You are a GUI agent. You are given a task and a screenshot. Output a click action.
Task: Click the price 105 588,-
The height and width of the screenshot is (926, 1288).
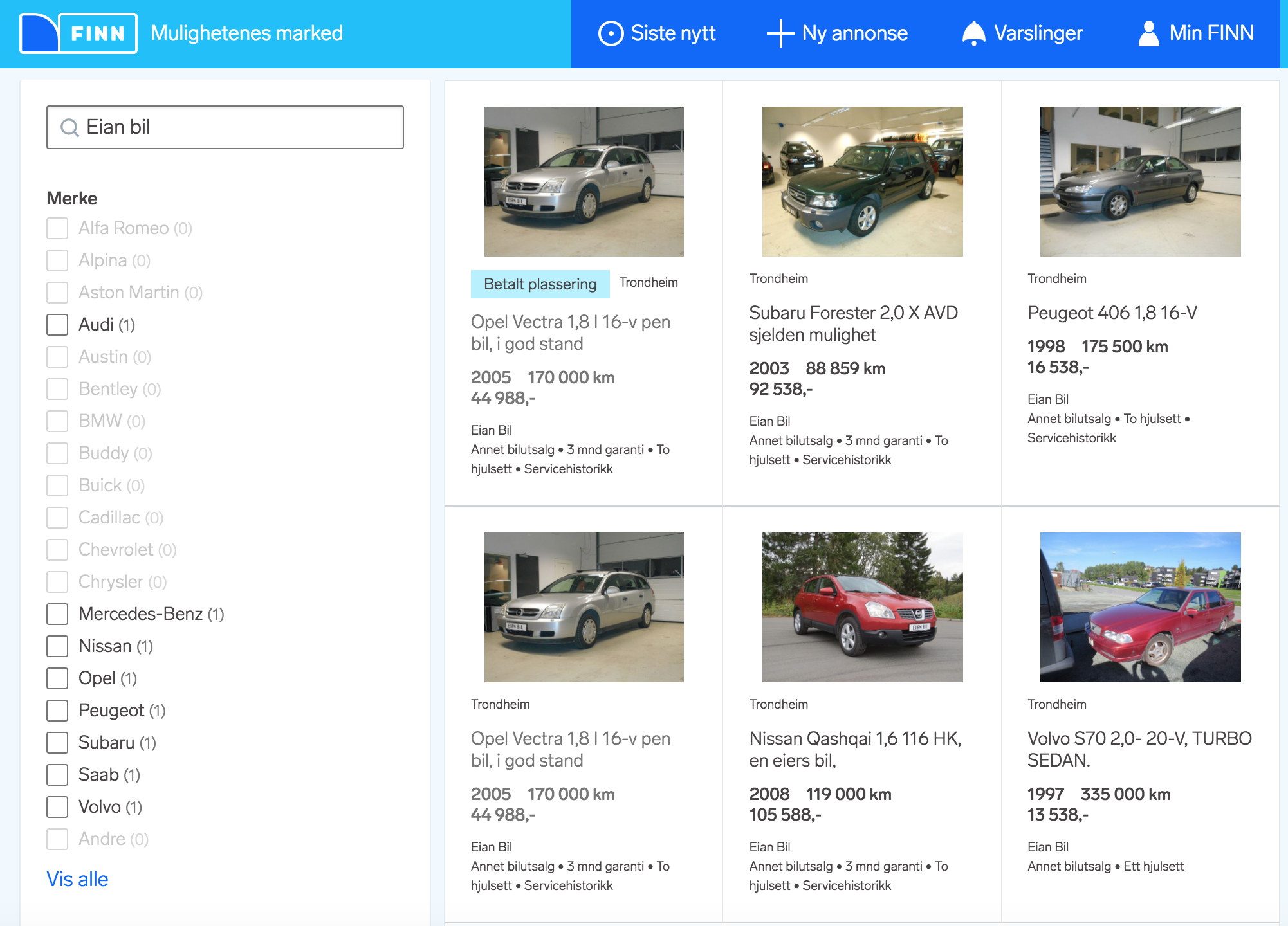pos(785,815)
